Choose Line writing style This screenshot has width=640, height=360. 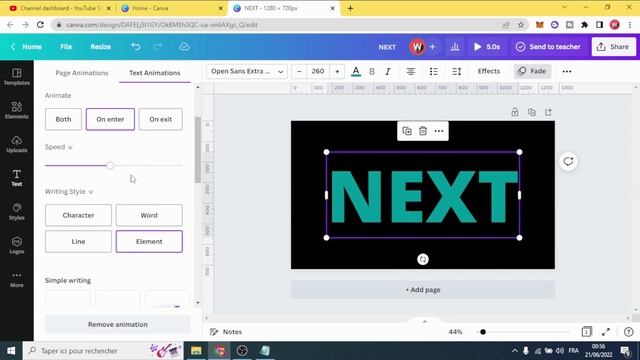coord(78,241)
